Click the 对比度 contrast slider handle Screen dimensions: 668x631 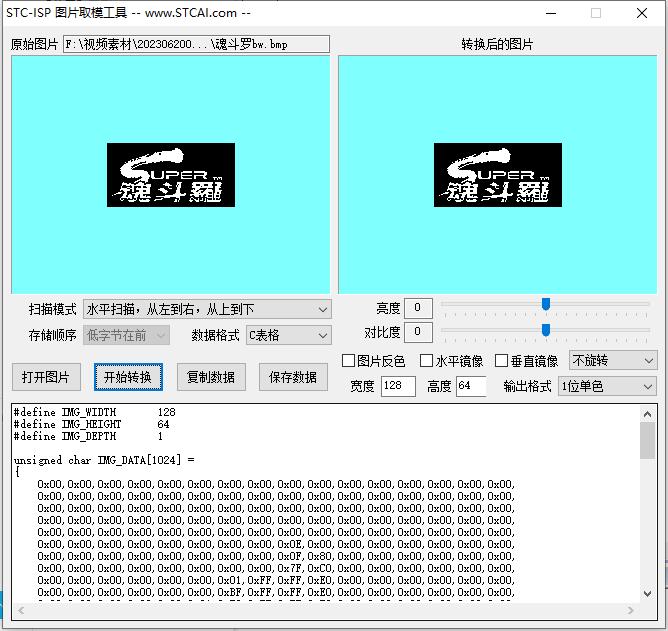(x=546, y=330)
